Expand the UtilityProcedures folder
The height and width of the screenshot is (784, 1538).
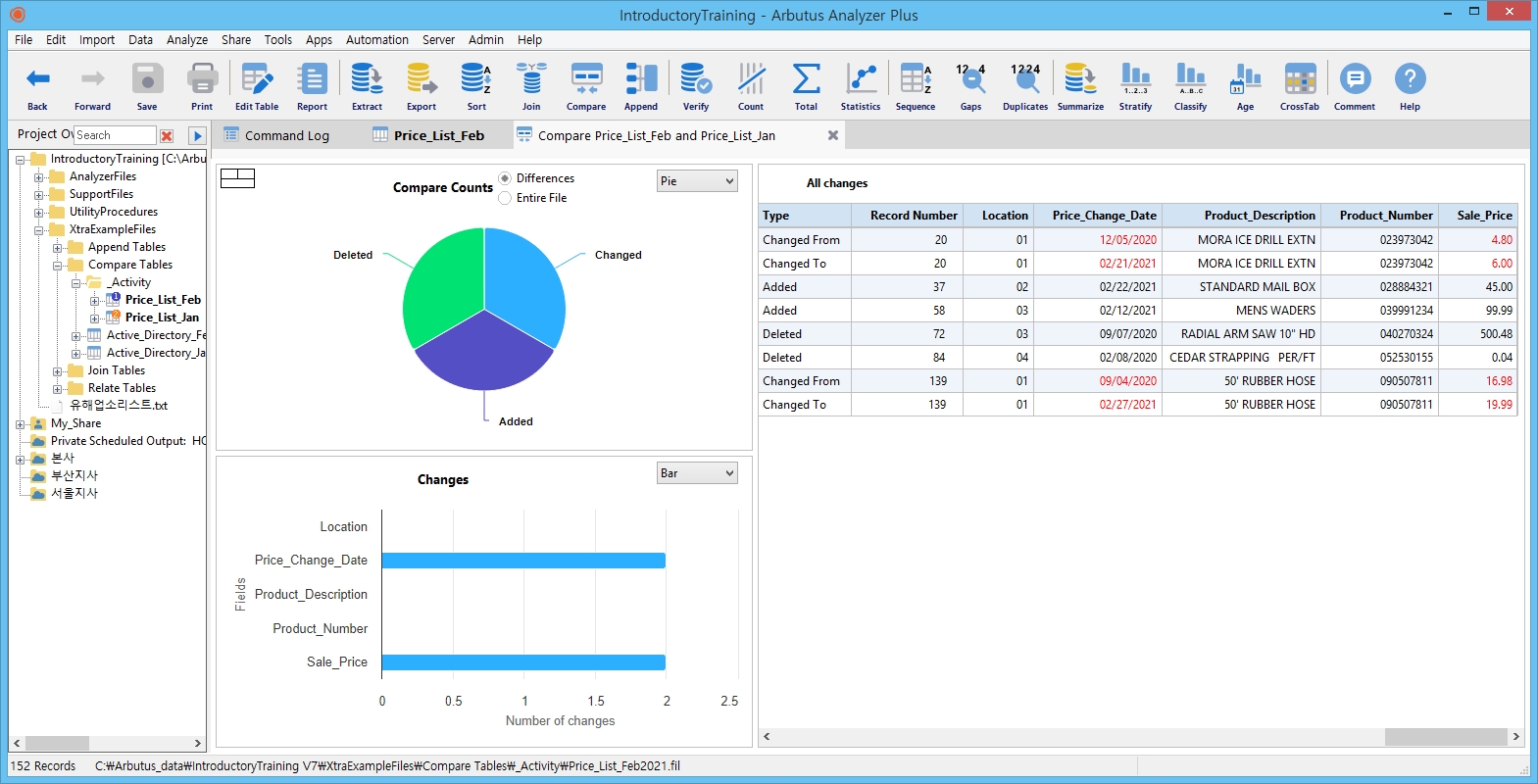click(x=39, y=213)
